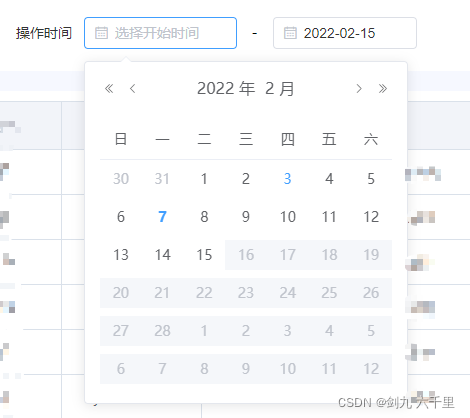Viewport: 470px width, 418px height.
Task: Choose date 14
Action: pyautogui.click(x=162, y=255)
